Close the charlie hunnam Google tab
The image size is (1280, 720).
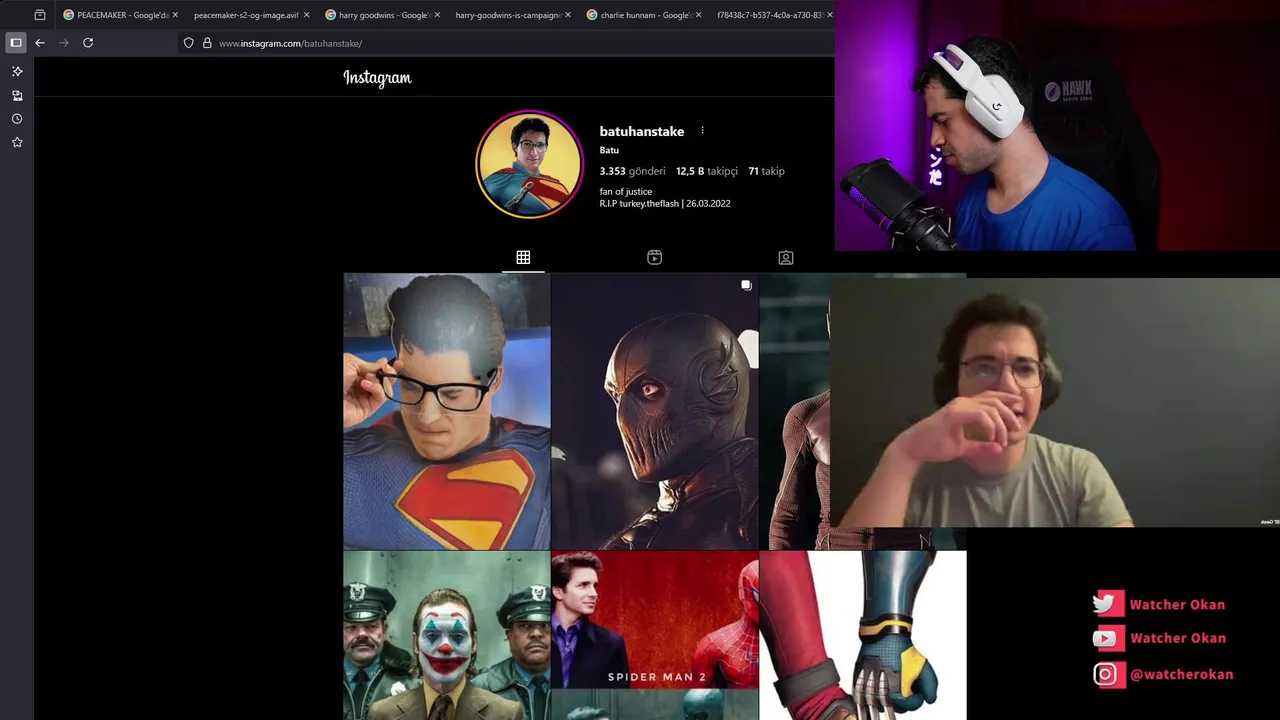click(x=698, y=15)
